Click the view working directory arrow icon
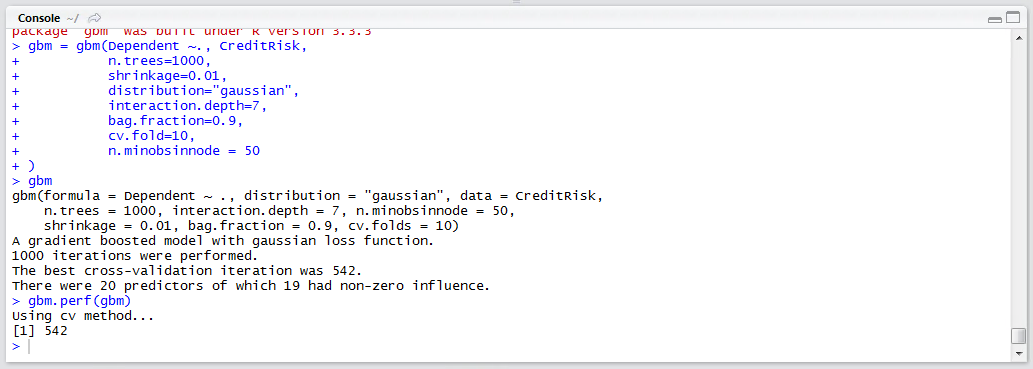This screenshot has width=1033, height=369. point(94,18)
